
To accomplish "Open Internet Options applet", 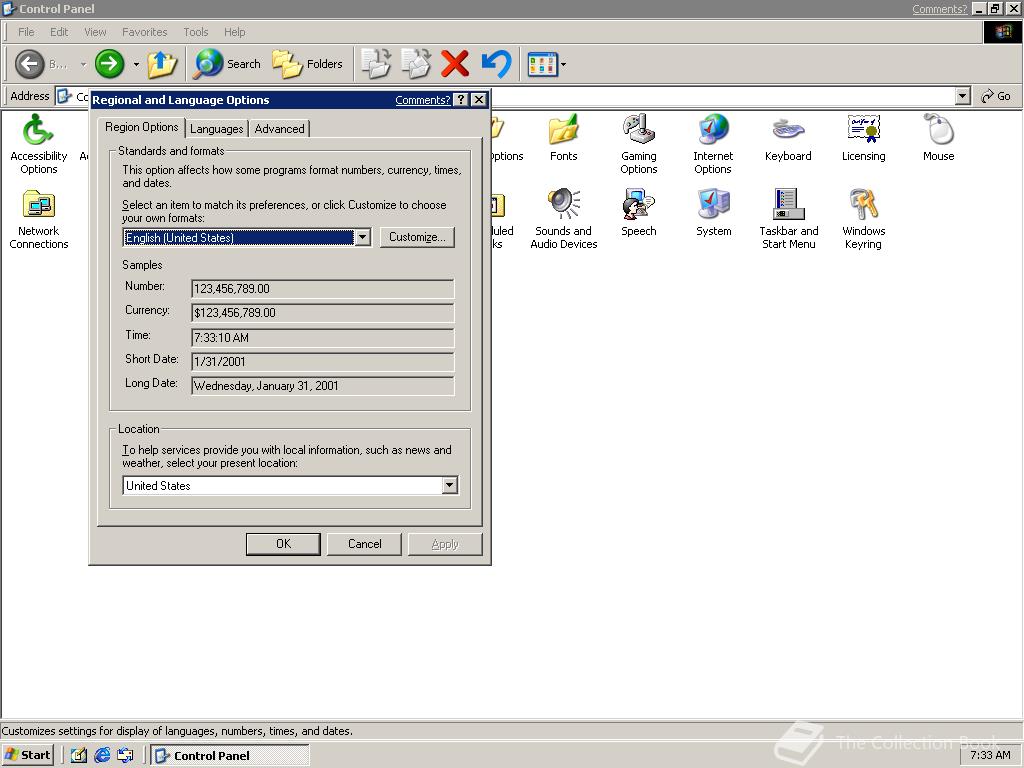I will tap(713, 144).
